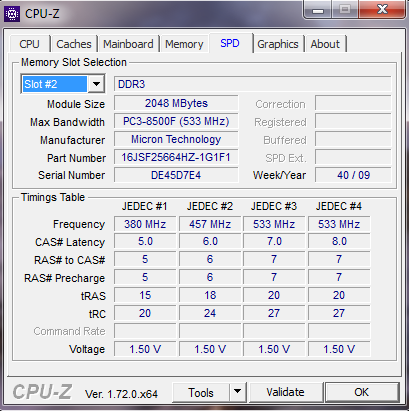Click the JEDEC #3 column header
409x411 pixels.
coord(274,206)
